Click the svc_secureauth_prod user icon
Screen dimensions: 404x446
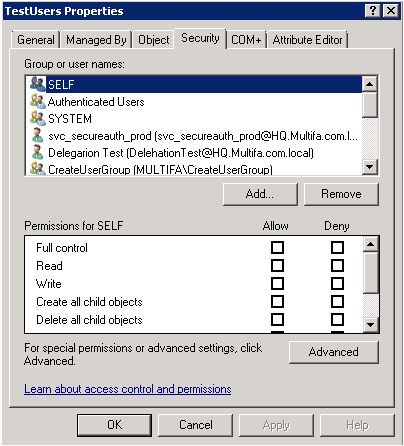(37, 135)
